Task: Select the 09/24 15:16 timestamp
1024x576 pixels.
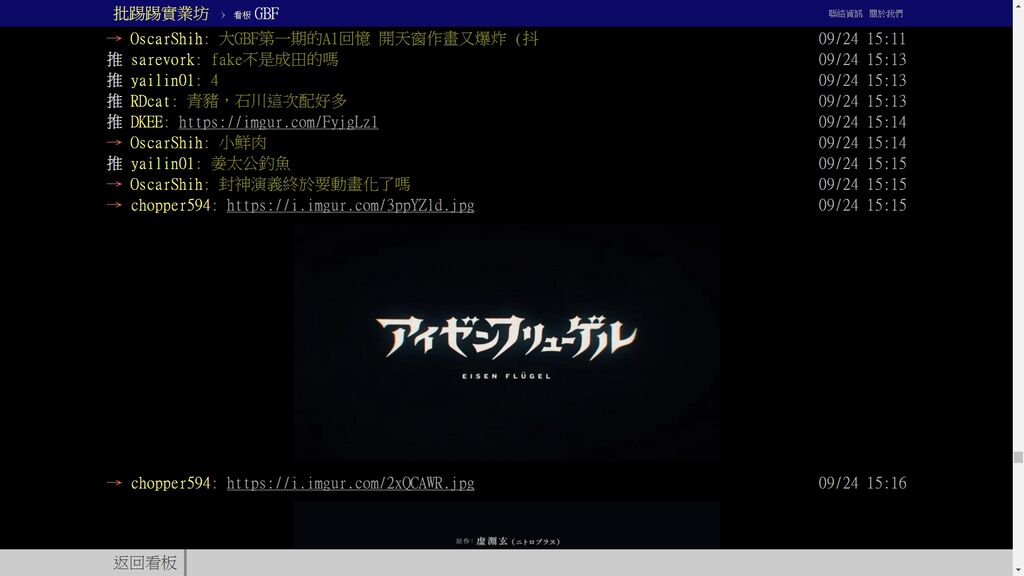Action: [862, 483]
